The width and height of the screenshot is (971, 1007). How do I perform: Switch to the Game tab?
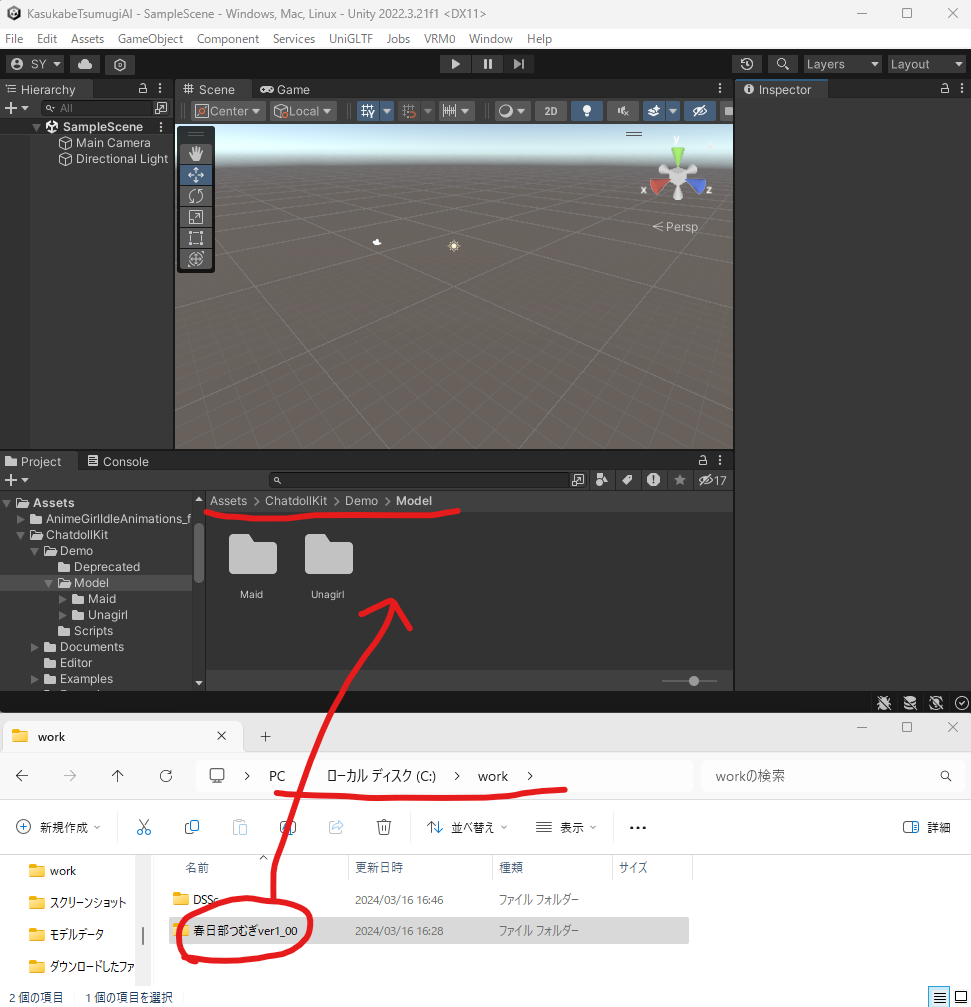285,89
